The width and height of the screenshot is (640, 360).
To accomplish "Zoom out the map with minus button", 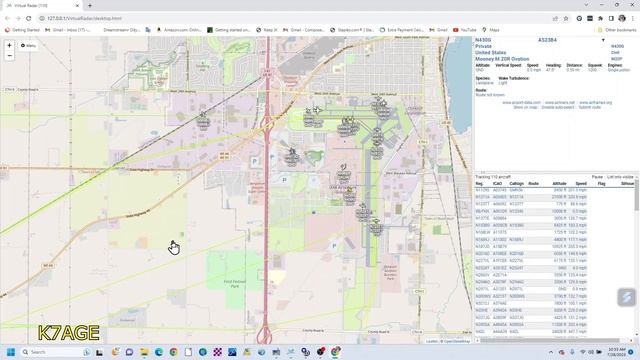I will pyautogui.click(x=9, y=56).
